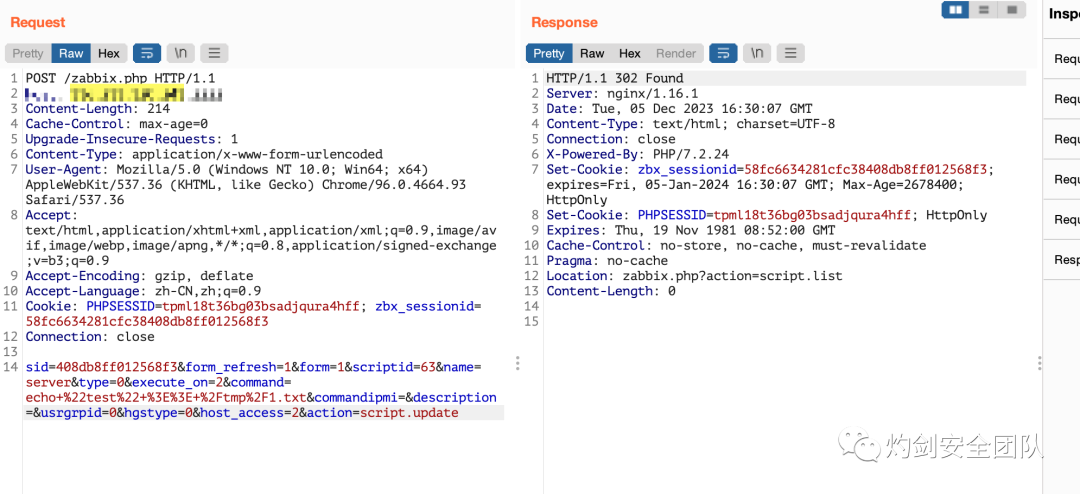Viewport: 1080px width, 494px height.
Task: Click Accept-Language: zh-CN,zh;q=0.9 header
Action: [143, 291]
